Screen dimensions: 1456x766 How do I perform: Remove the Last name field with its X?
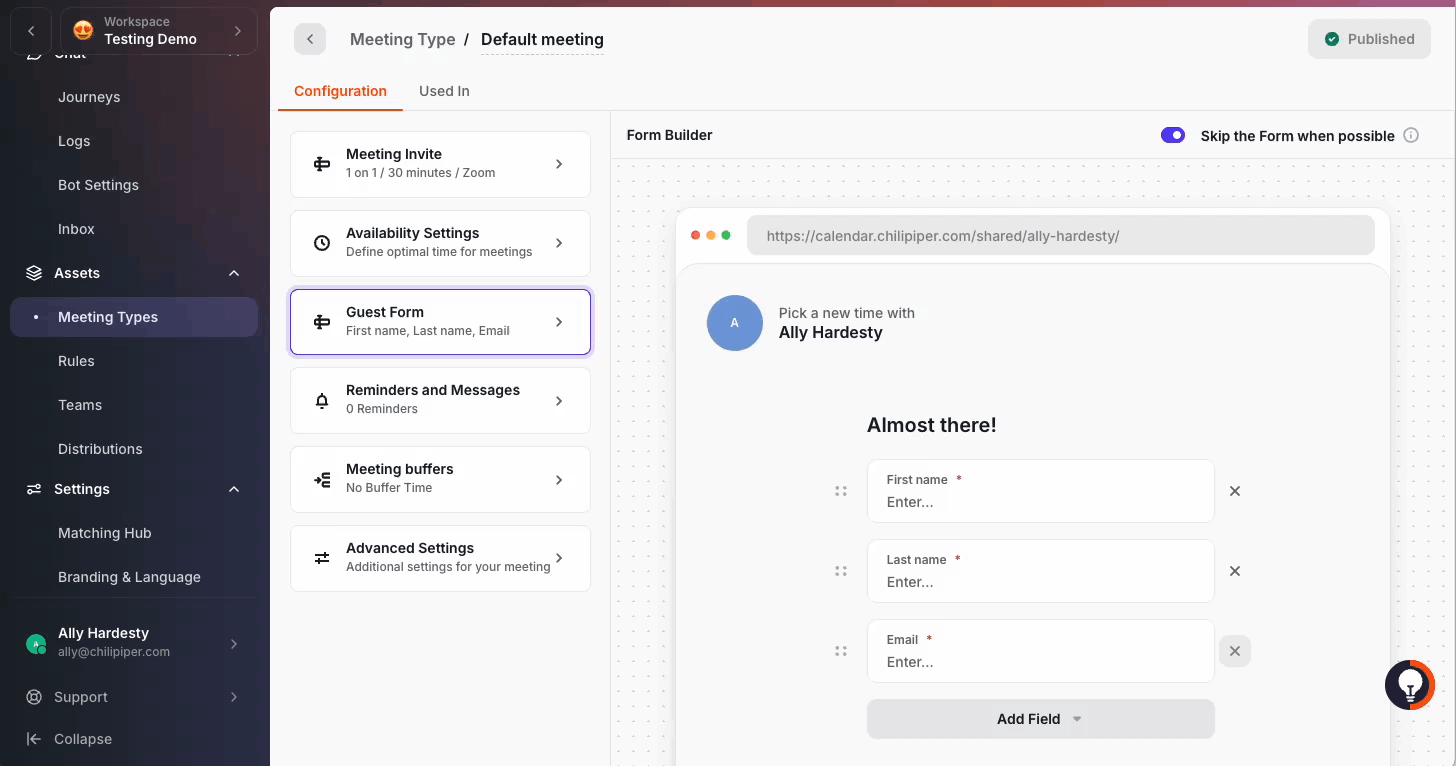1235,571
